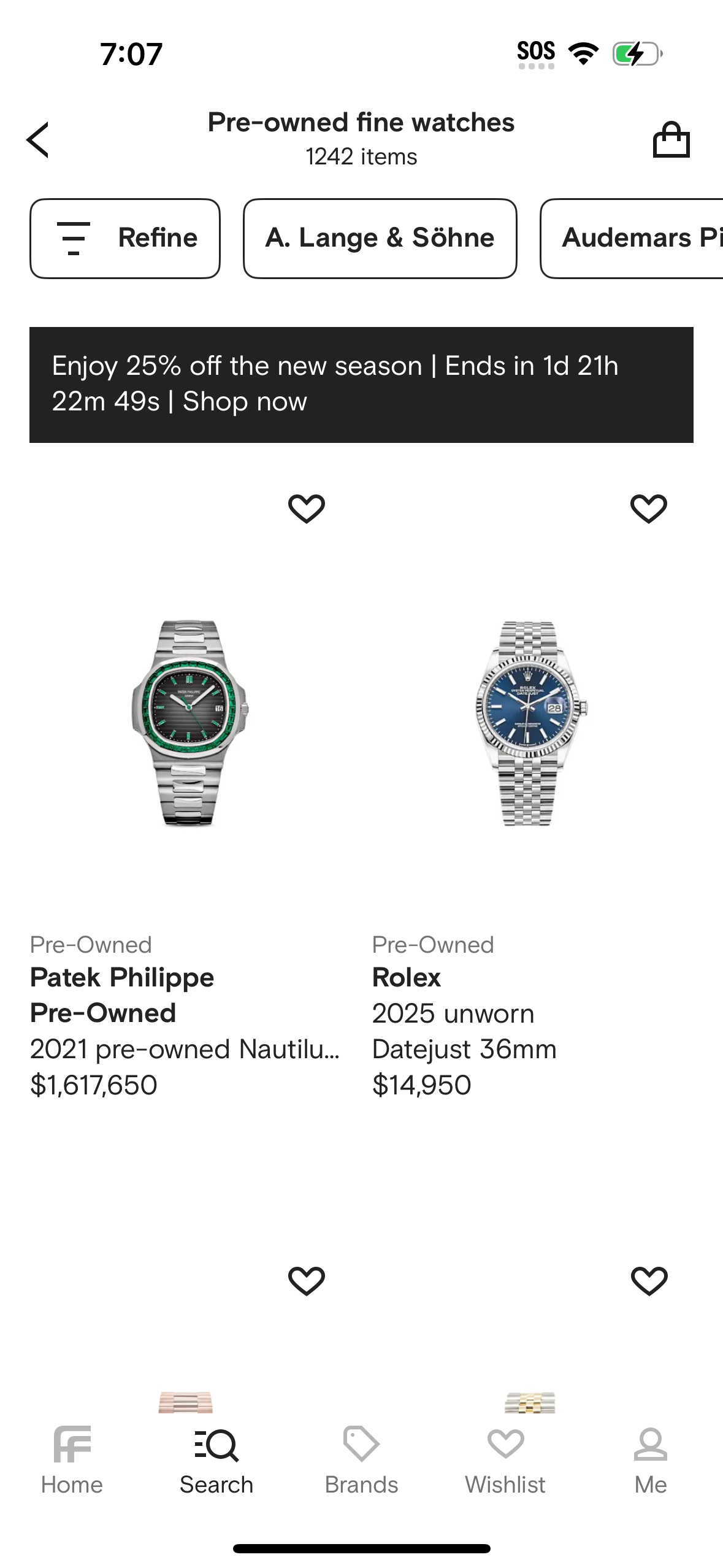
Task: Toggle wishlist heart on the two-tone watch
Action: click(649, 1280)
